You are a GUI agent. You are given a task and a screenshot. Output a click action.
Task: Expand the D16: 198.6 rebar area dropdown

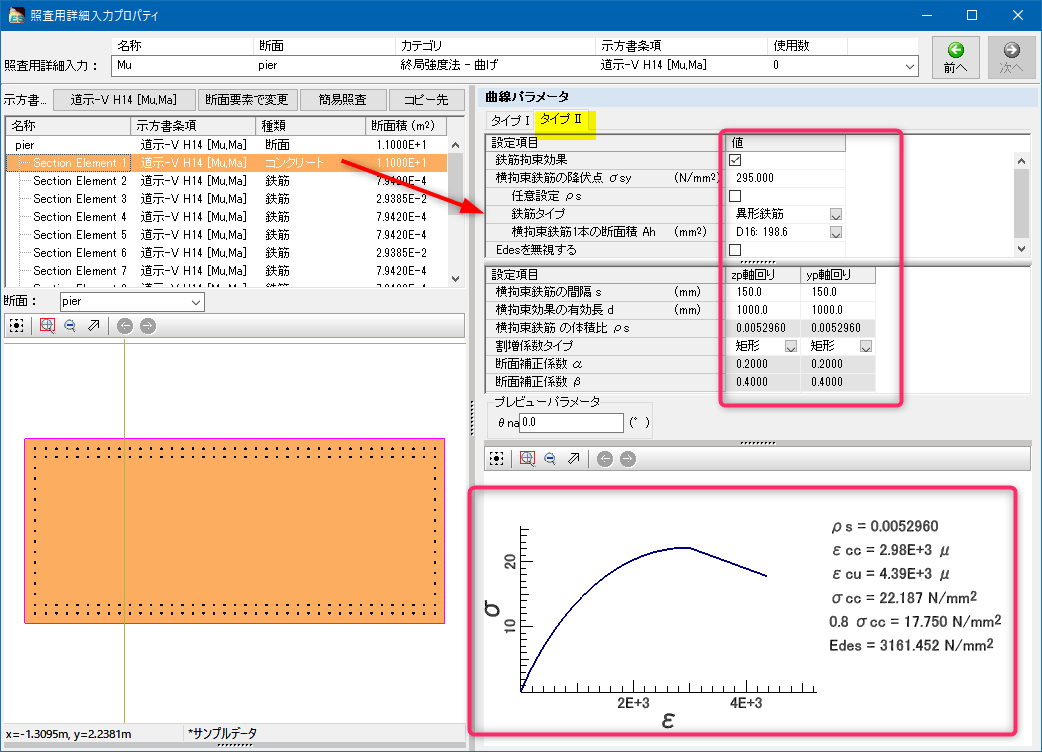pyautogui.click(x=835, y=232)
